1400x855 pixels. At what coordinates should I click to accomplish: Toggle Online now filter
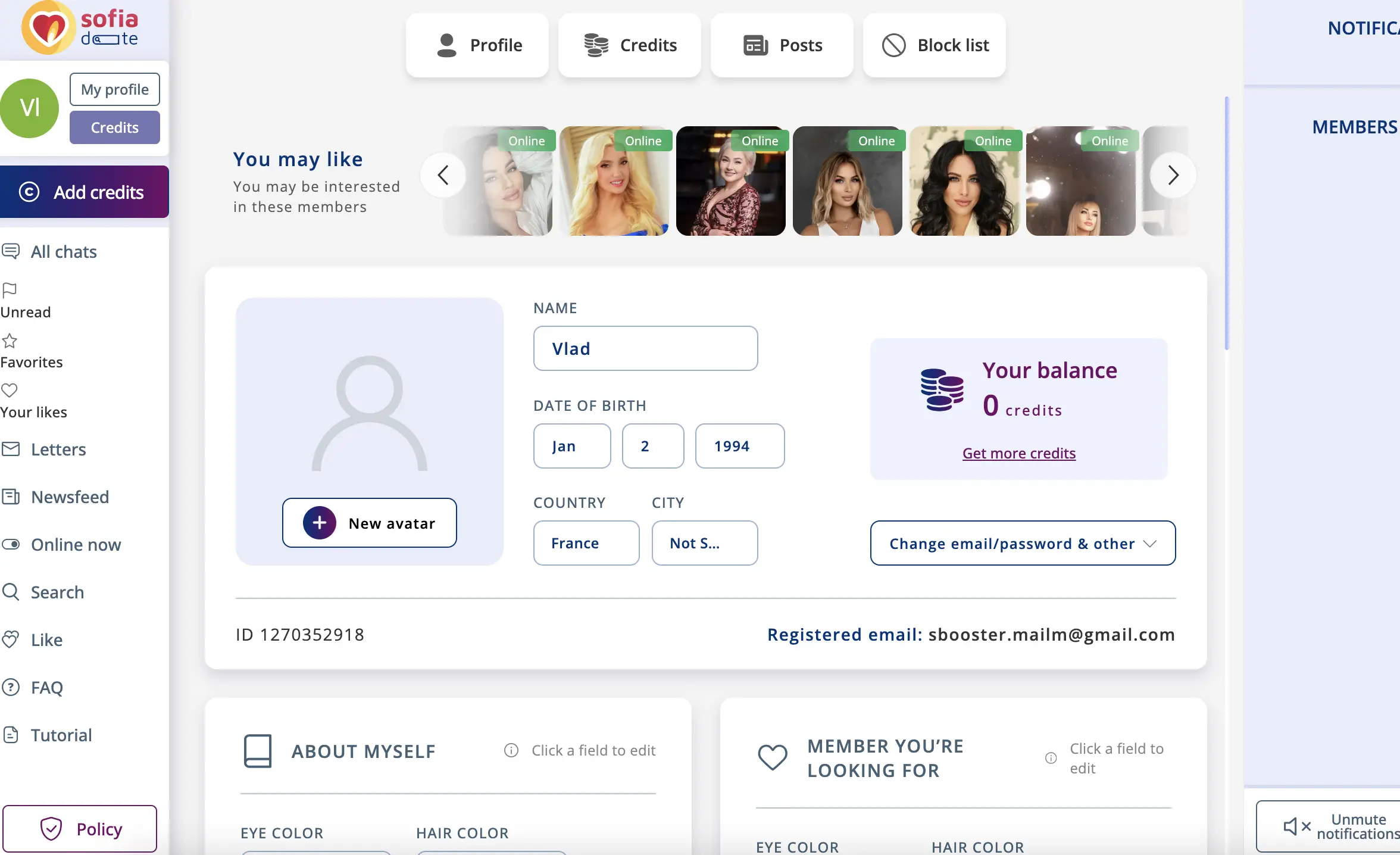(11, 544)
